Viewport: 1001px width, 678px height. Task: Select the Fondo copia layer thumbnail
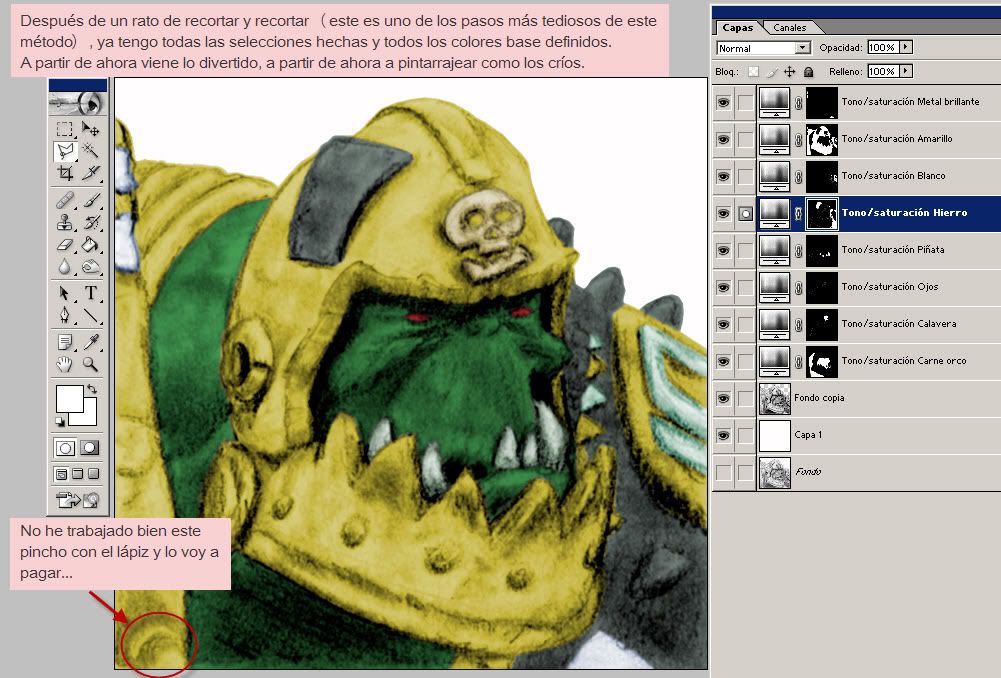pos(775,398)
